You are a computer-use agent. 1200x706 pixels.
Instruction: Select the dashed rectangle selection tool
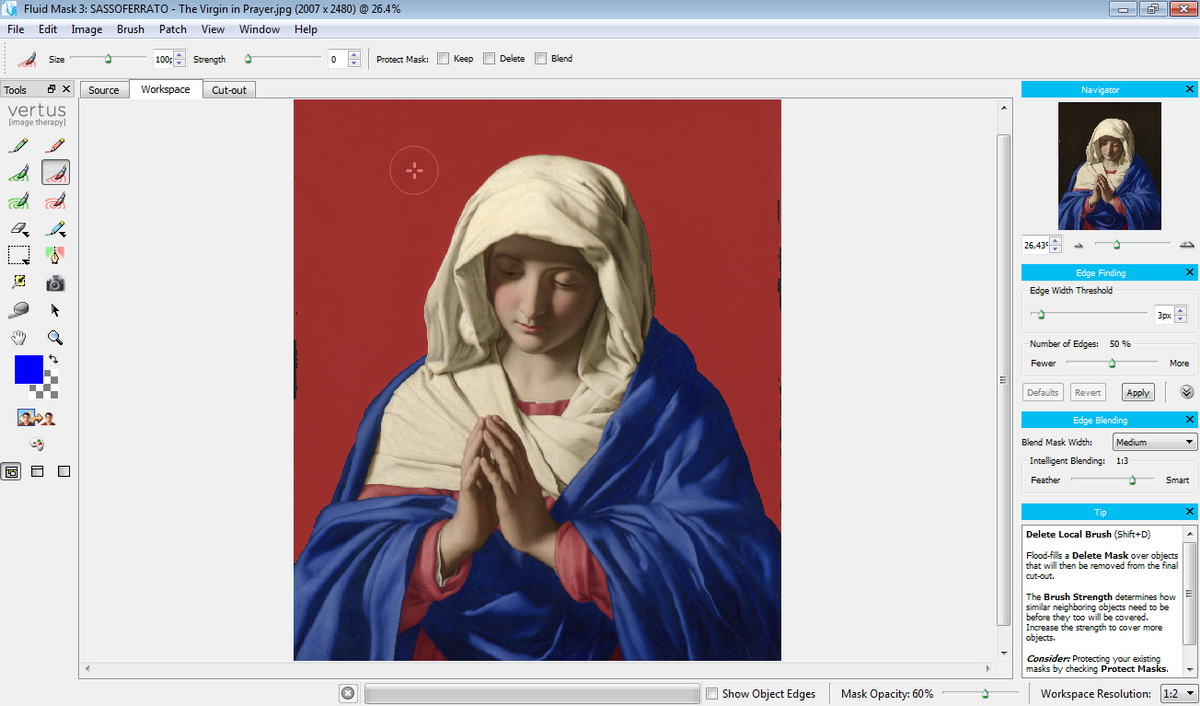pos(18,256)
